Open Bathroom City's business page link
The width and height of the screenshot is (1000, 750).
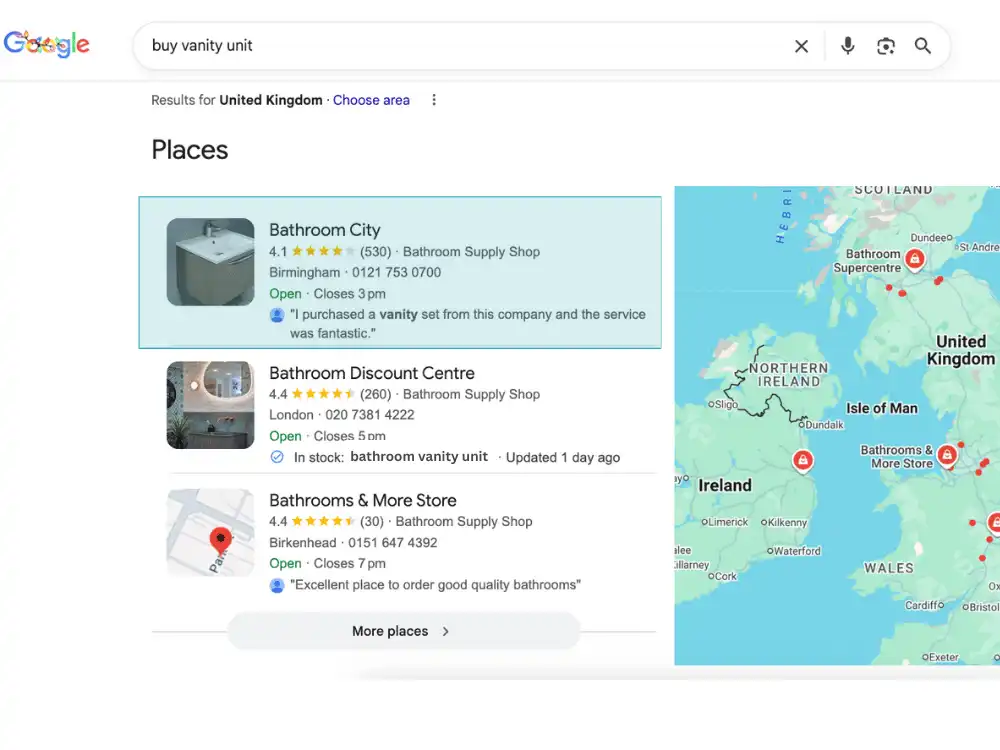click(x=325, y=230)
